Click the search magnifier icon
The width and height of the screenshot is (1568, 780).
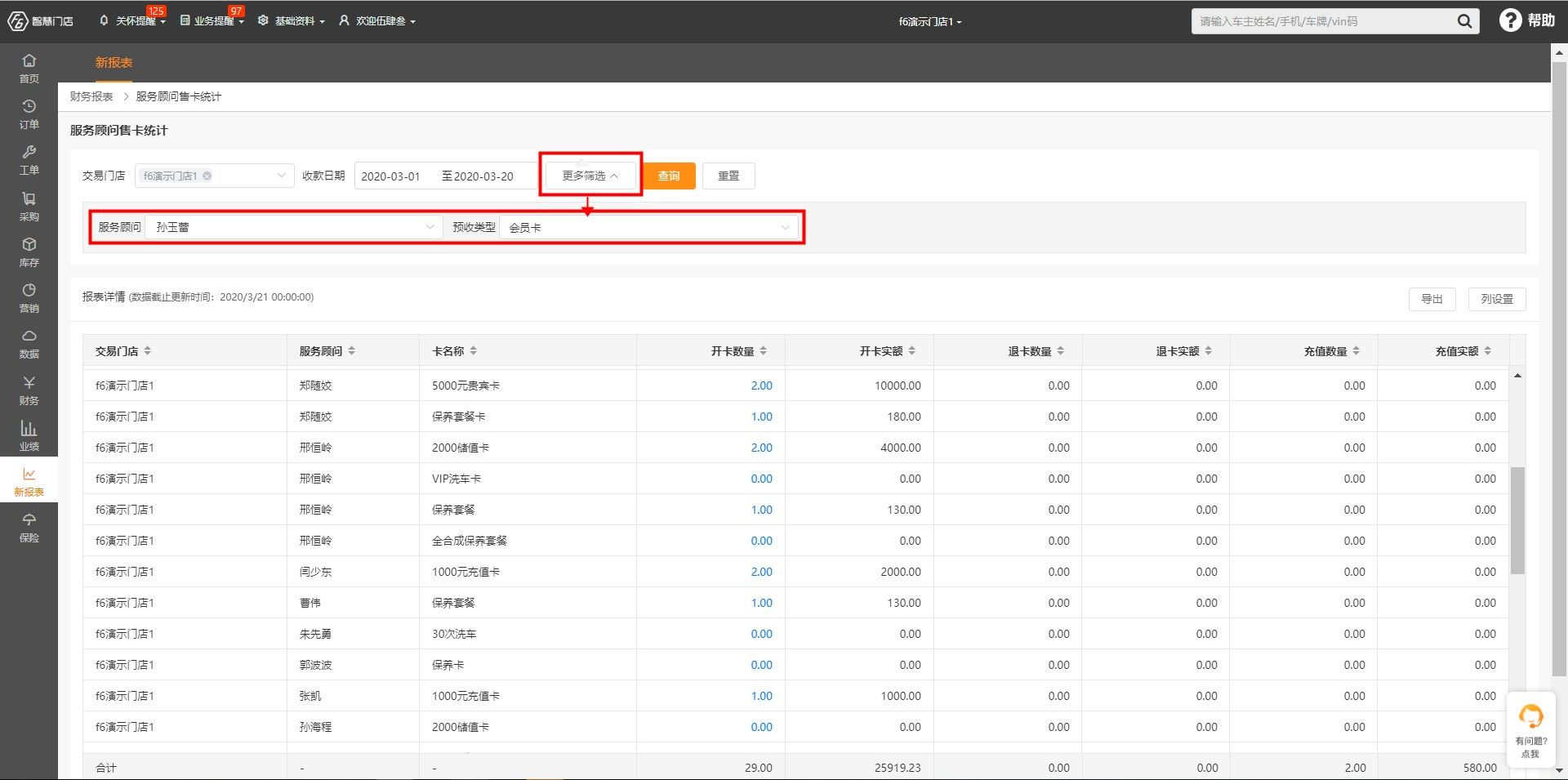[1464, 21]
